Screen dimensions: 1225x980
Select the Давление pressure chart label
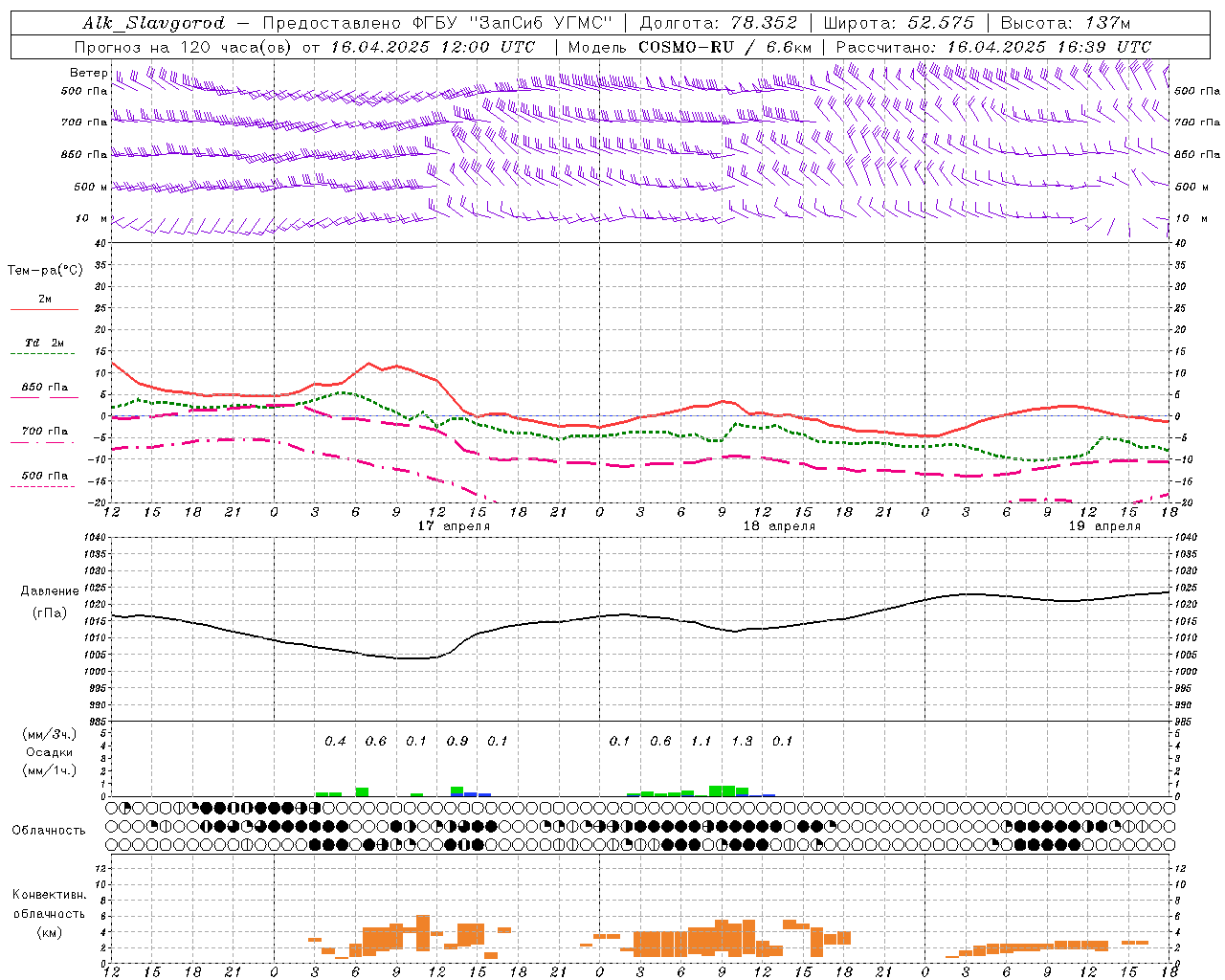point(50,591)
